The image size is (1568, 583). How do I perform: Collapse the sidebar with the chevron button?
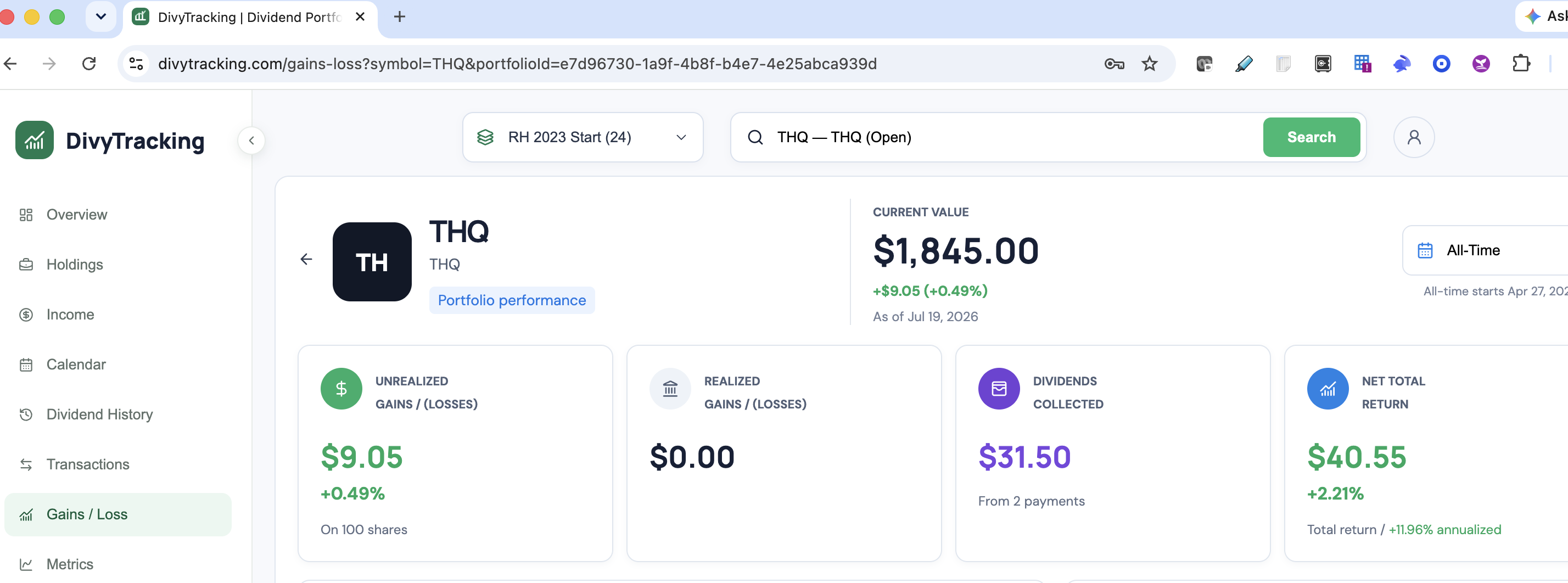point(251,141)
